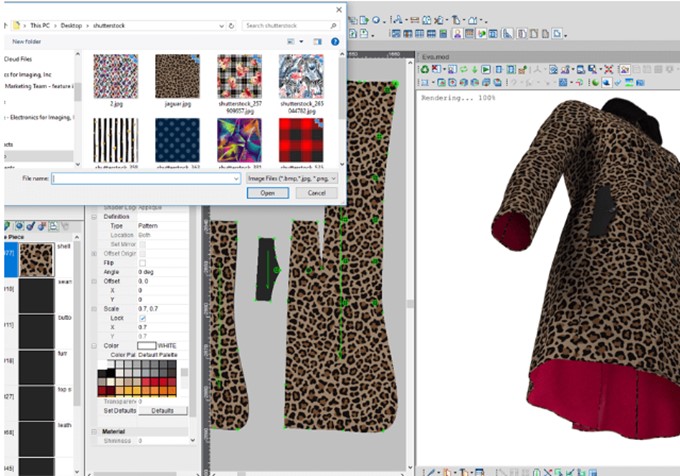Click the red X icon in 3D toolbar

coord(609,69)
